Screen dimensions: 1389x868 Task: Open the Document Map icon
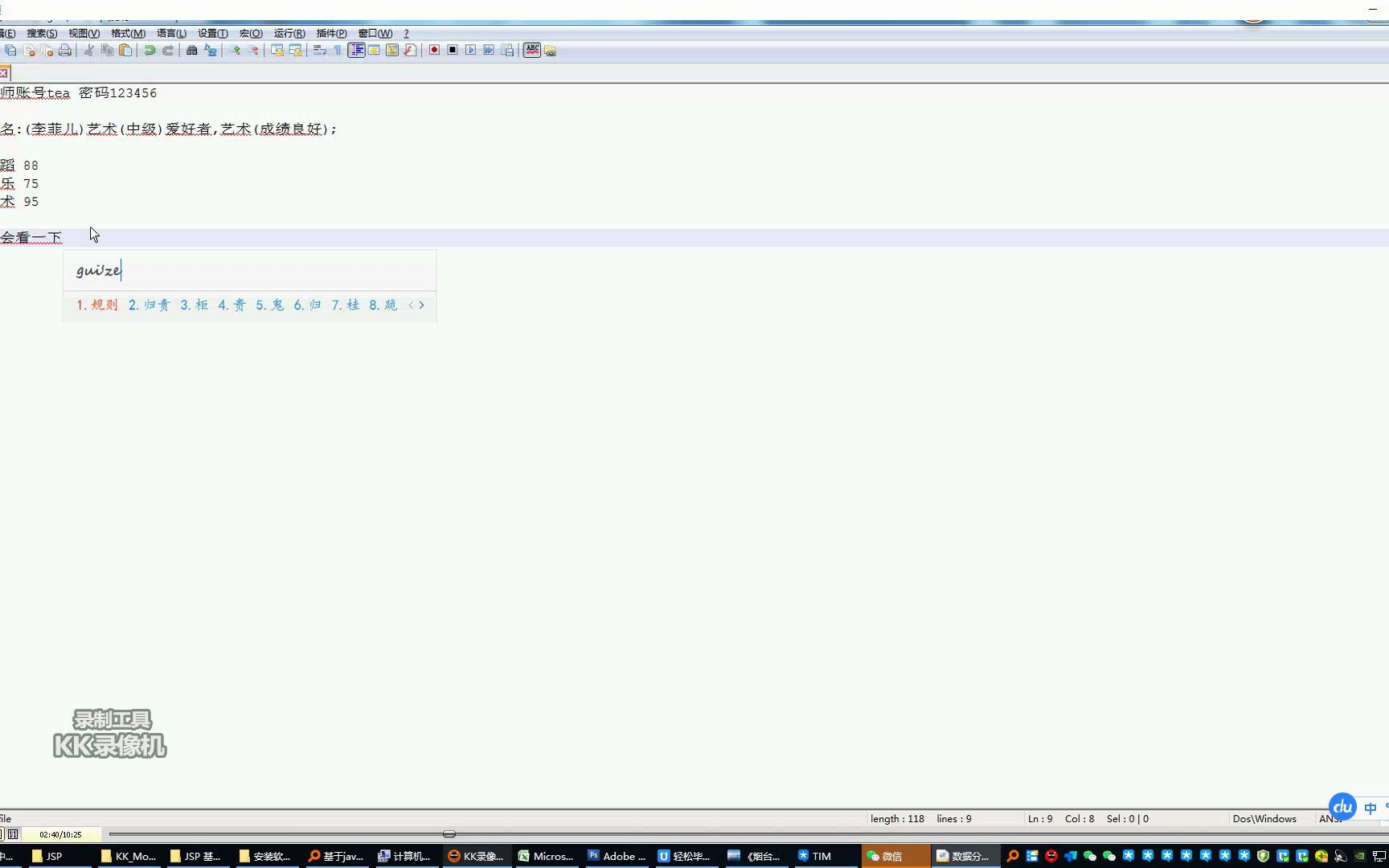point(392,51)
